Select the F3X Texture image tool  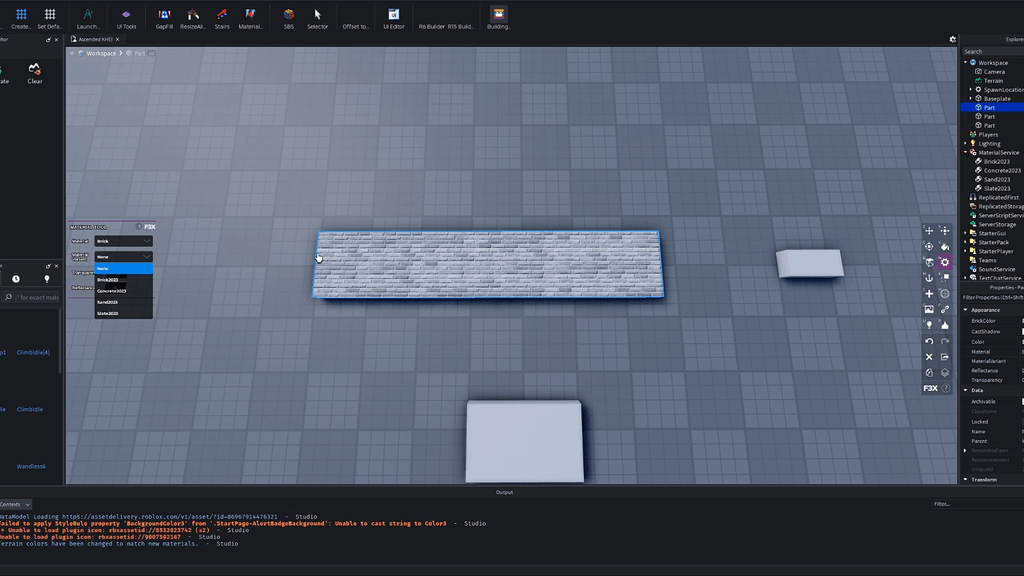929,310
